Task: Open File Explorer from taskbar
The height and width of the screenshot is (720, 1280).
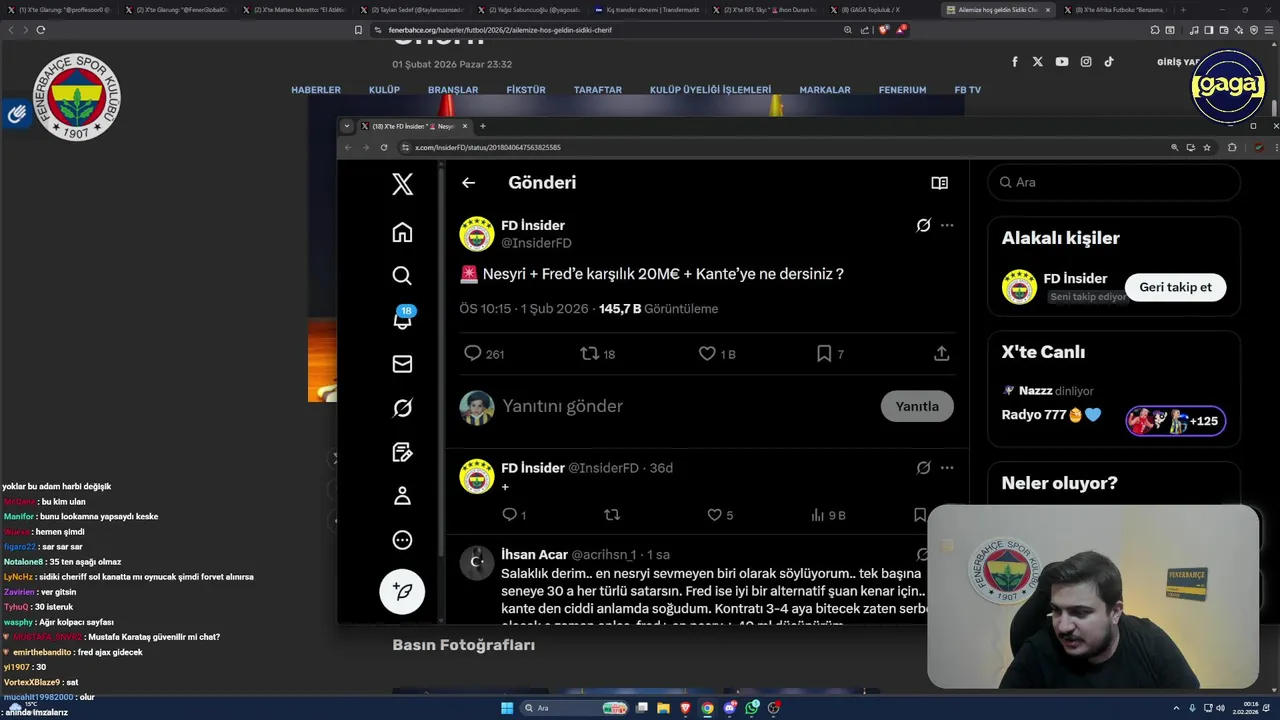Action: pyautogui.click(x=663, y=708)
